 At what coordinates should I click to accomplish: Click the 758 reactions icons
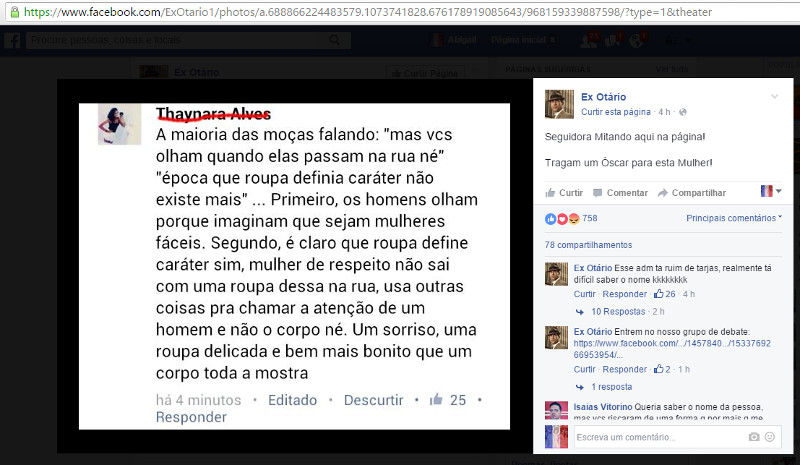point(563,219)
